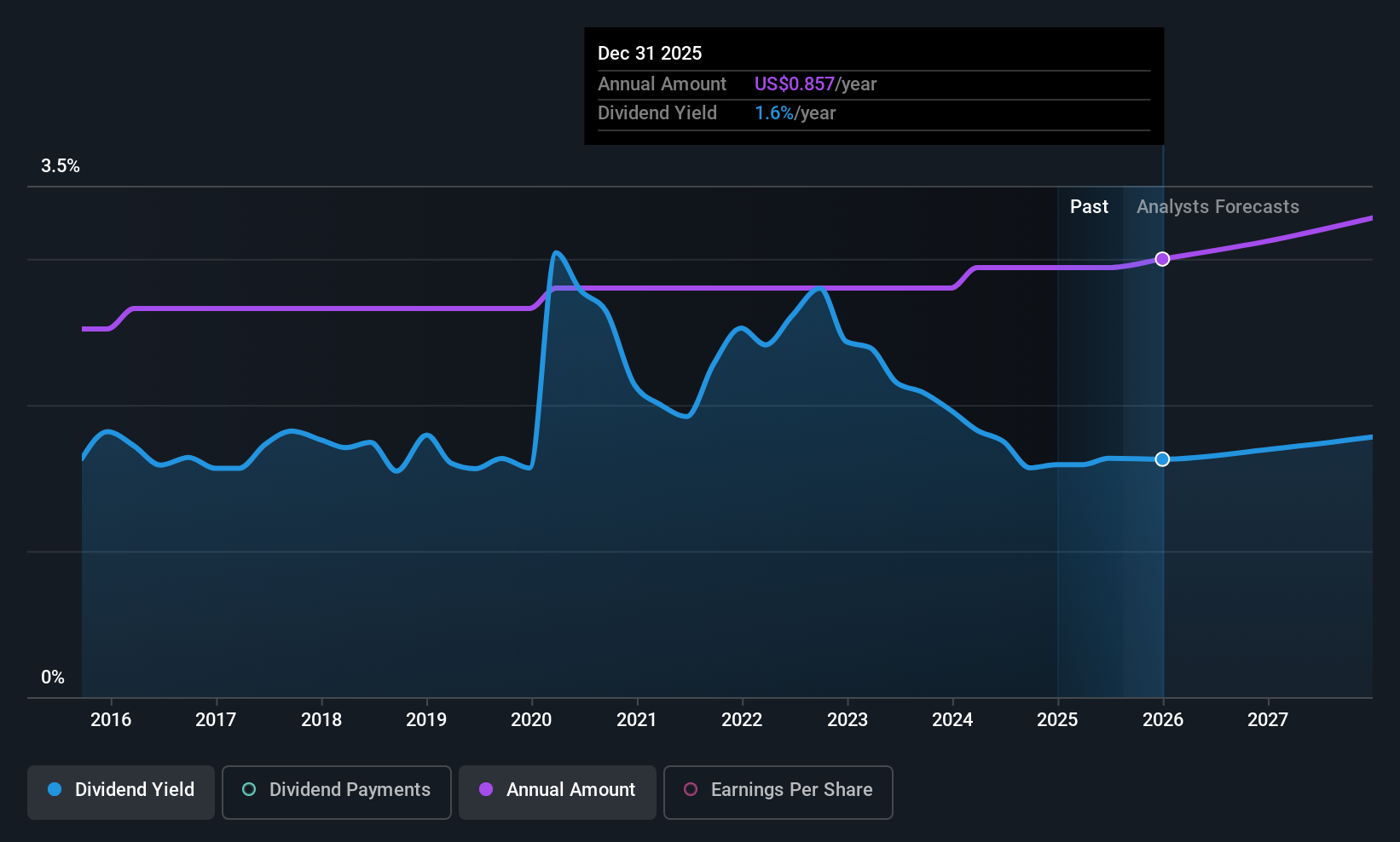
Task: Enable the Earnings Per Share series
Action: (x=778, y=793)
